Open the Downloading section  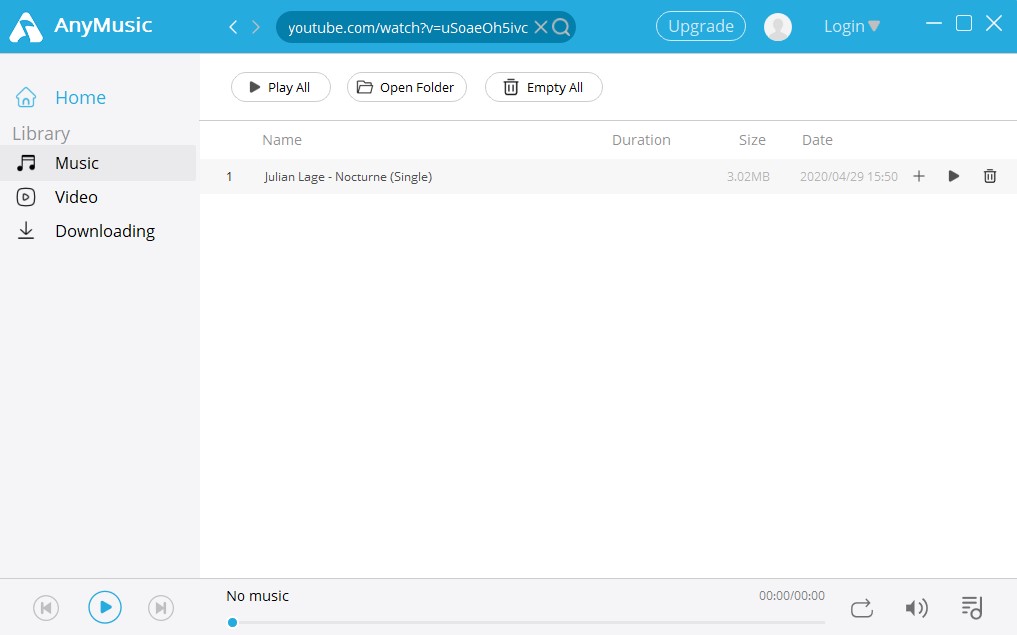point(85,231)
